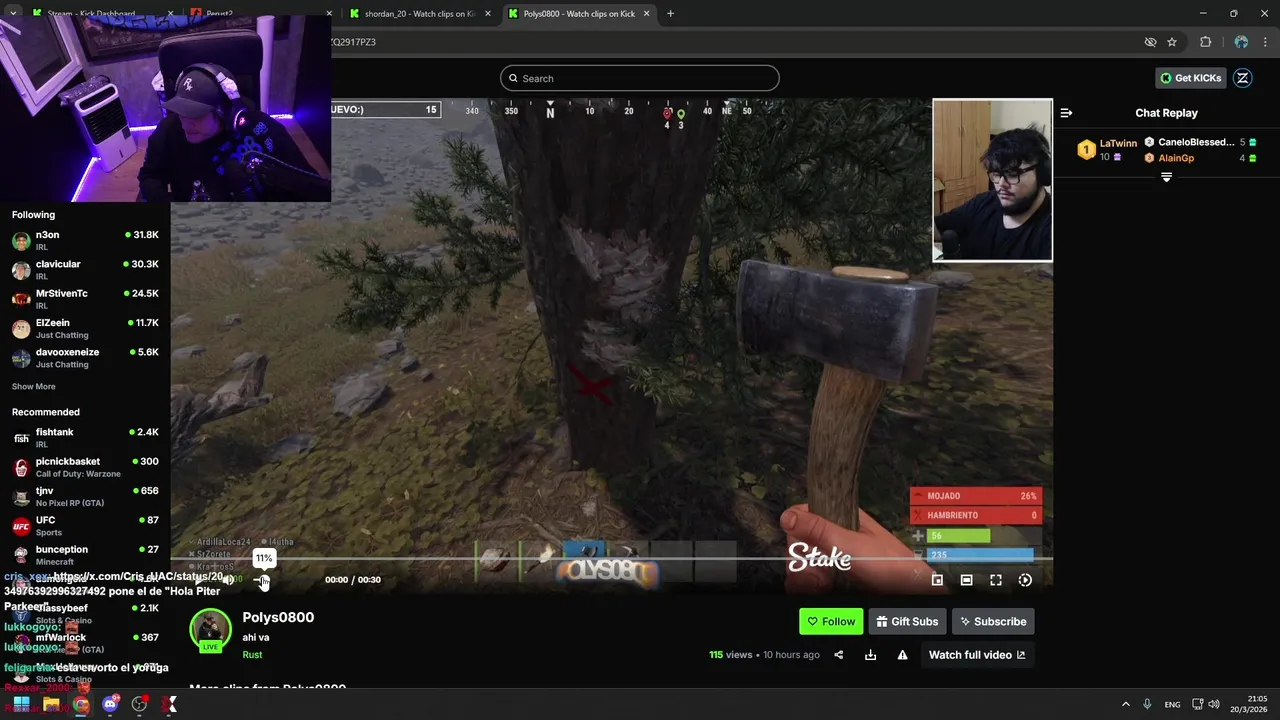Image resolution: width=1280 pixels, height=720 pixels.
Task: Close the Polys0800 browser tab
Action: pyautogui.click(x=646, y=14)
